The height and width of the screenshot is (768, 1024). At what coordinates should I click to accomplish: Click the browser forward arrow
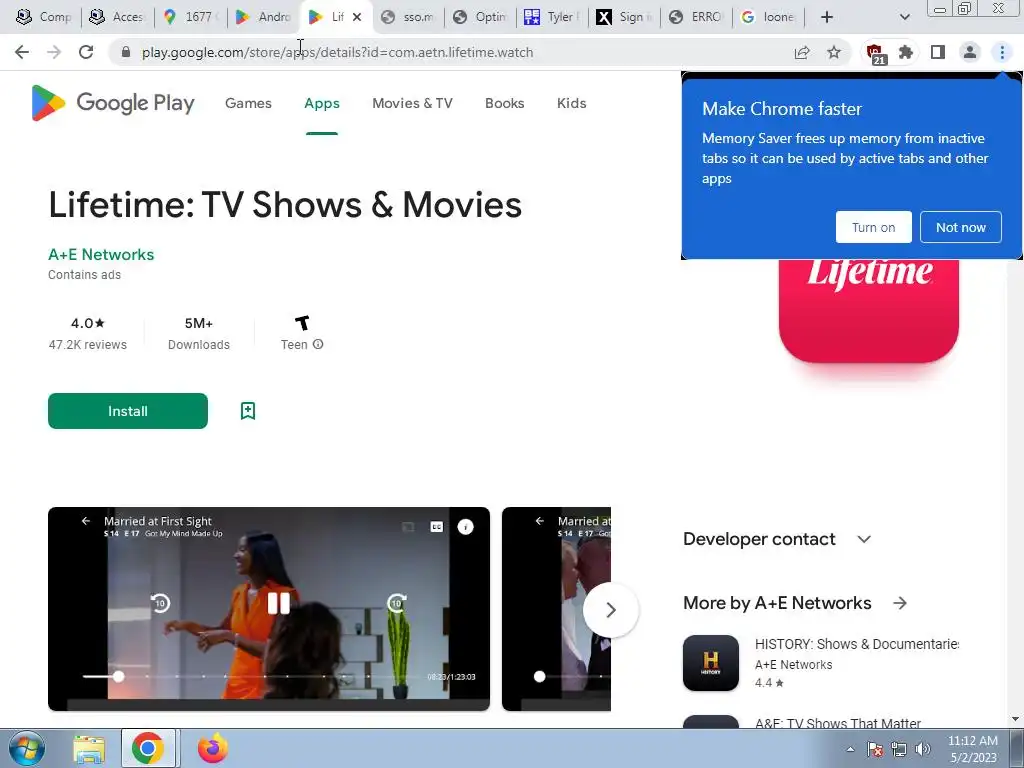[x=54, y=52]
